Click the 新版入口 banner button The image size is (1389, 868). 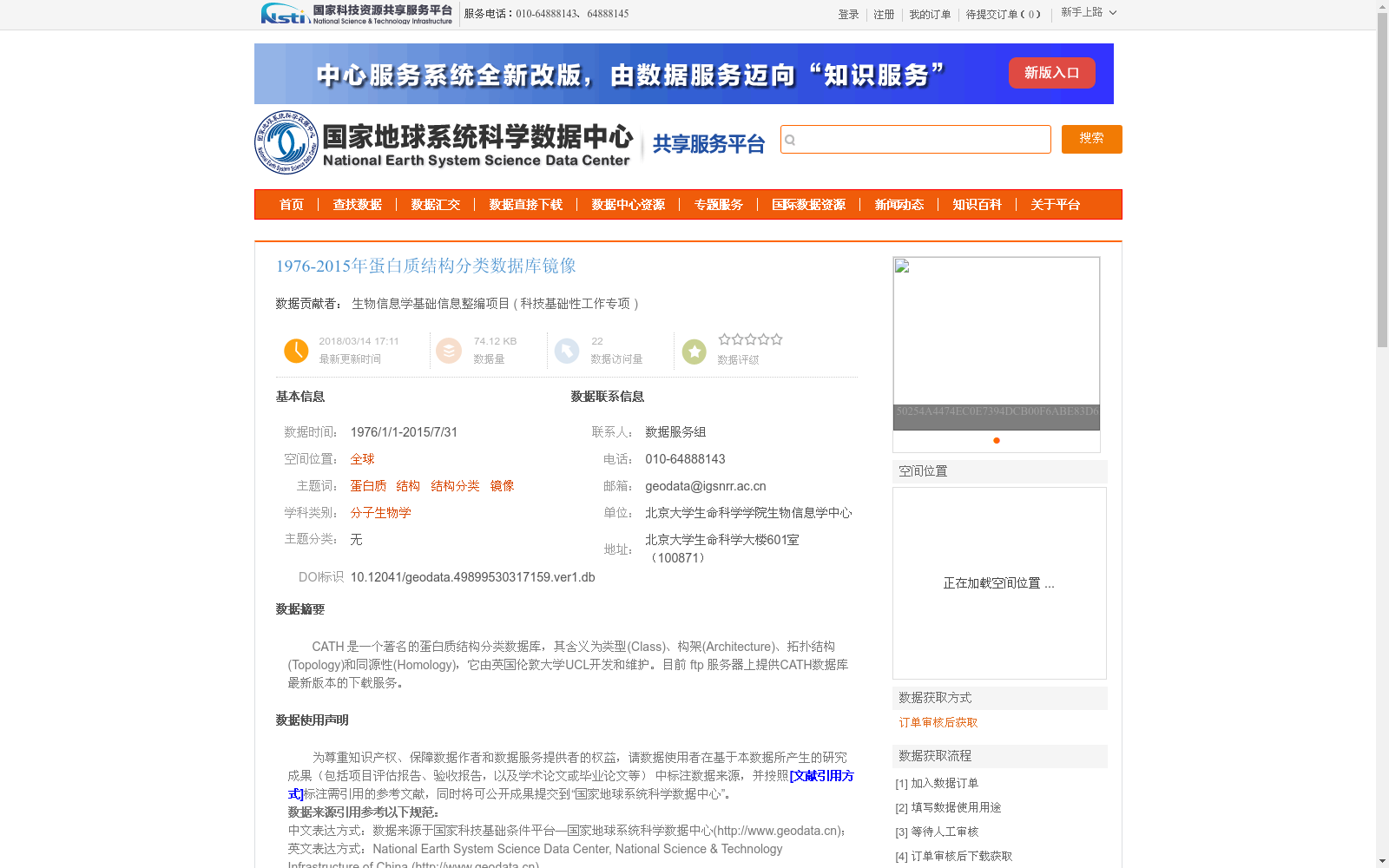point(1051,73)
